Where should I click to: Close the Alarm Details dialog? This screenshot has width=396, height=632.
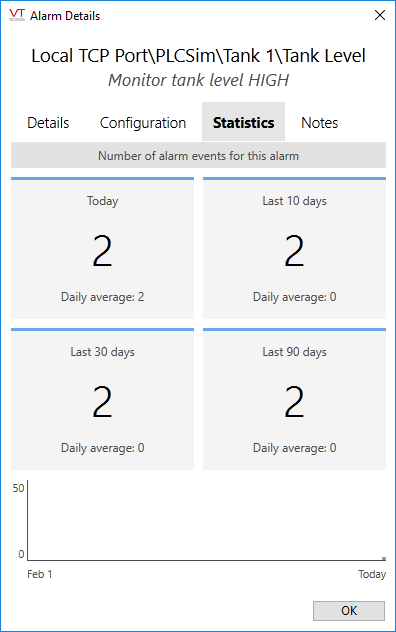click(x=379, y=15)
